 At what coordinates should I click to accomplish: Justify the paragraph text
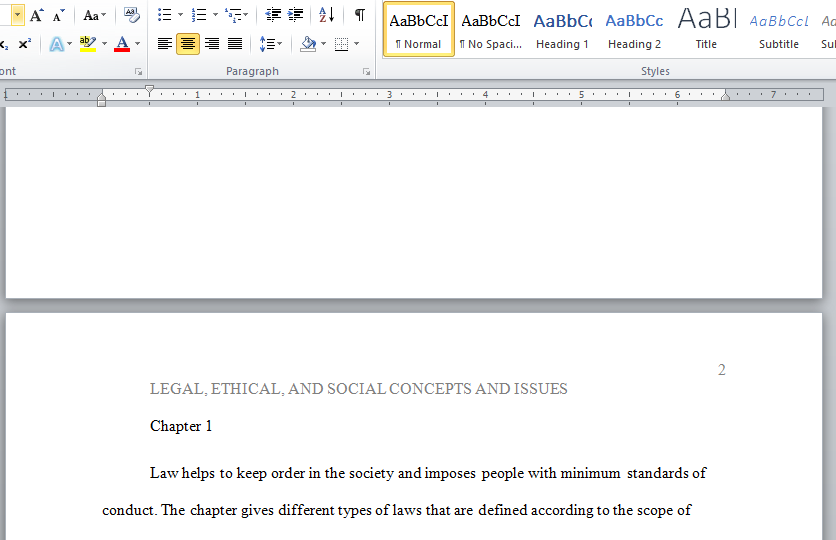click(x=235, y=44)
